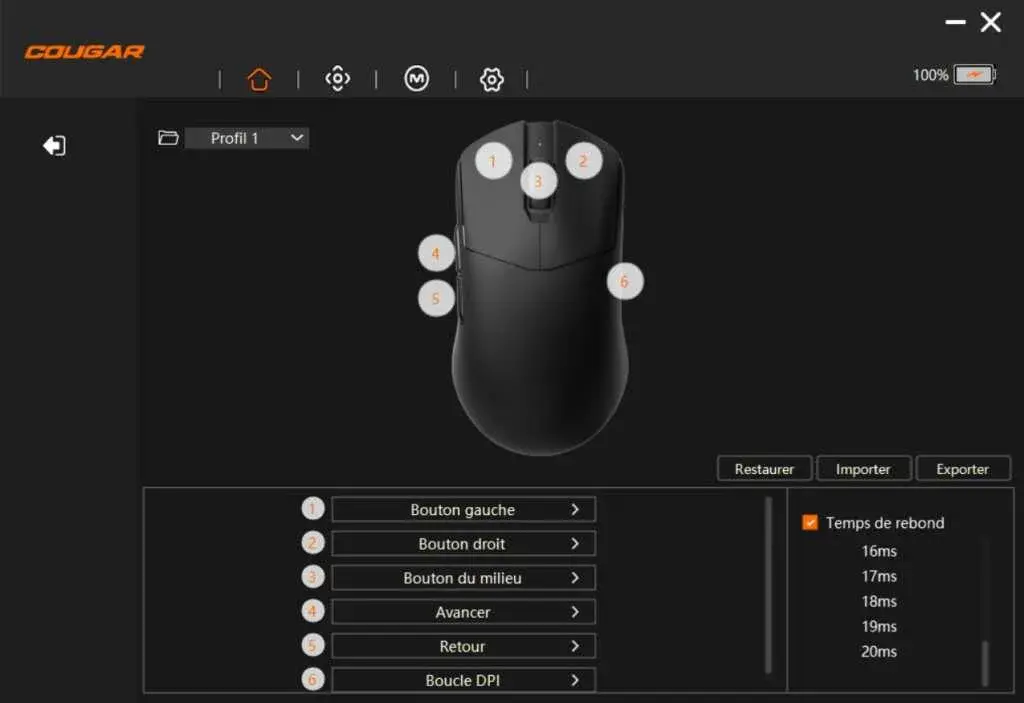Select the sensor performance crosshair icon

tap(337, 79)
